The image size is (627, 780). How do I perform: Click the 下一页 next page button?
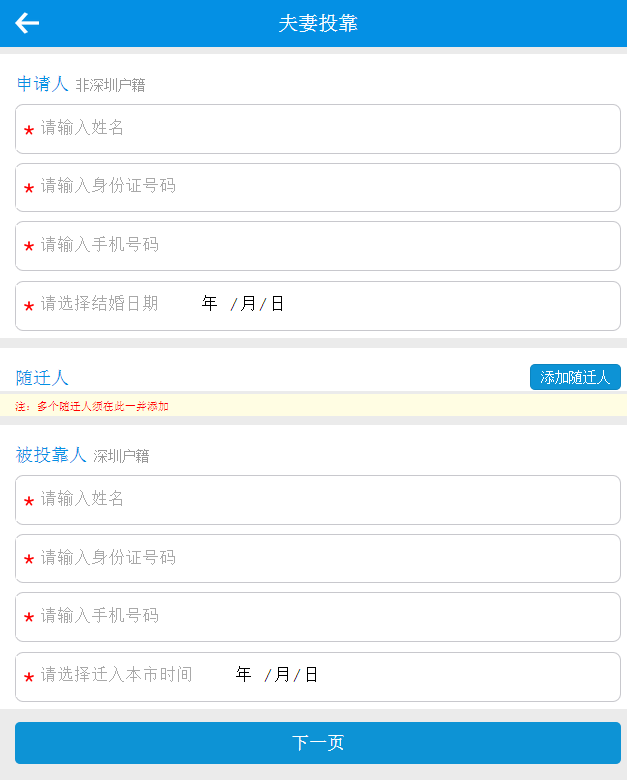(x=318, y=743)
